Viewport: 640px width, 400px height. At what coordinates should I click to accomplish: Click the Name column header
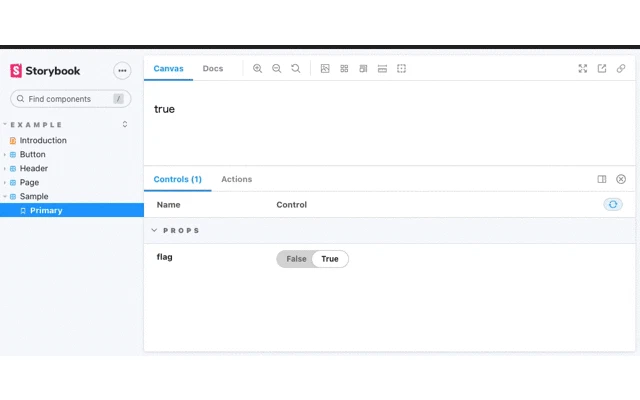coord(169,205)
